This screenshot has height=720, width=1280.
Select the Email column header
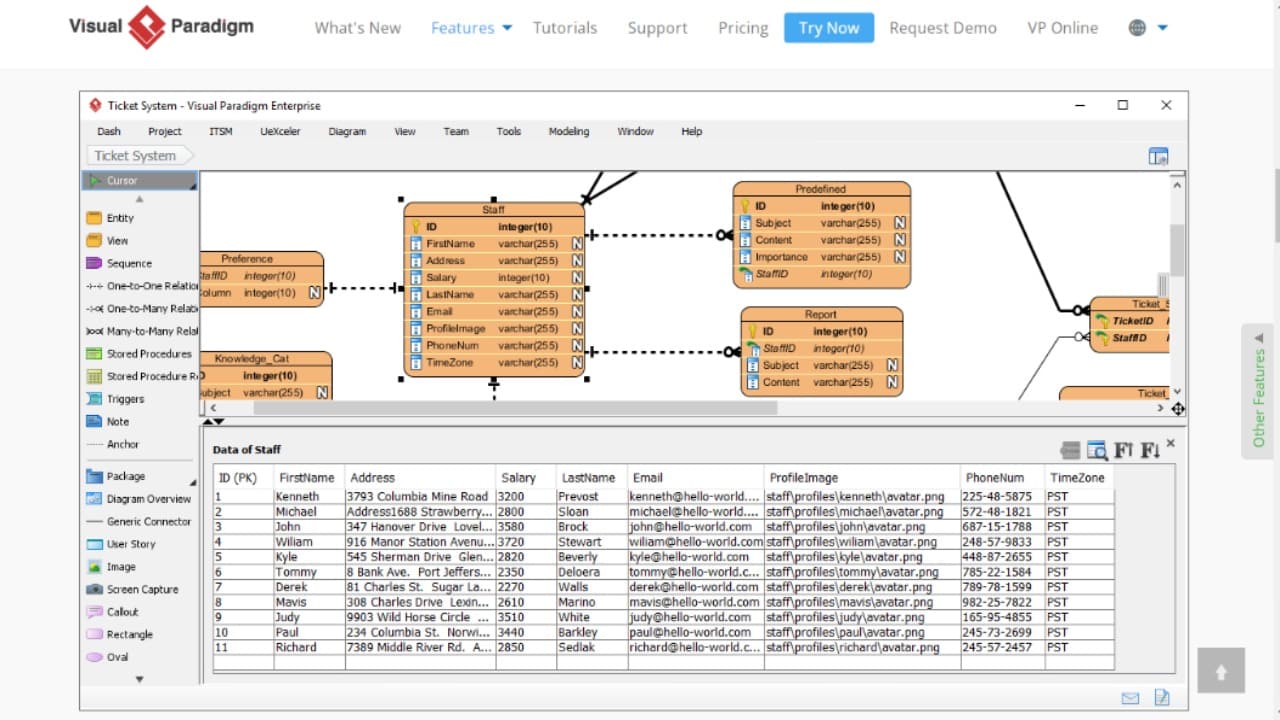[x=696, y=478]
